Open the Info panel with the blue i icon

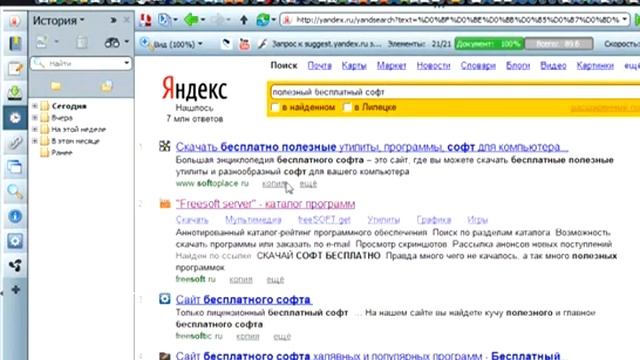15,216
